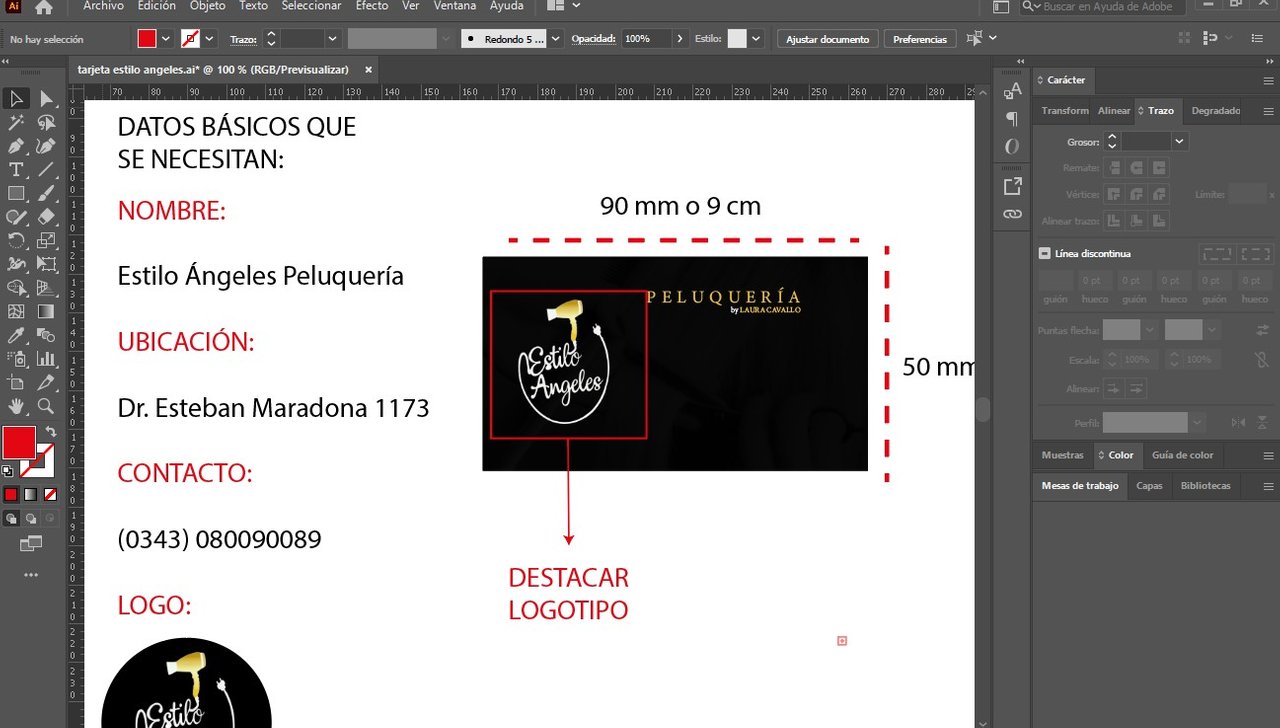Select the Eyedropper tool
The height and width of the screenshot is (728, 1280).
tap(16, 335)
